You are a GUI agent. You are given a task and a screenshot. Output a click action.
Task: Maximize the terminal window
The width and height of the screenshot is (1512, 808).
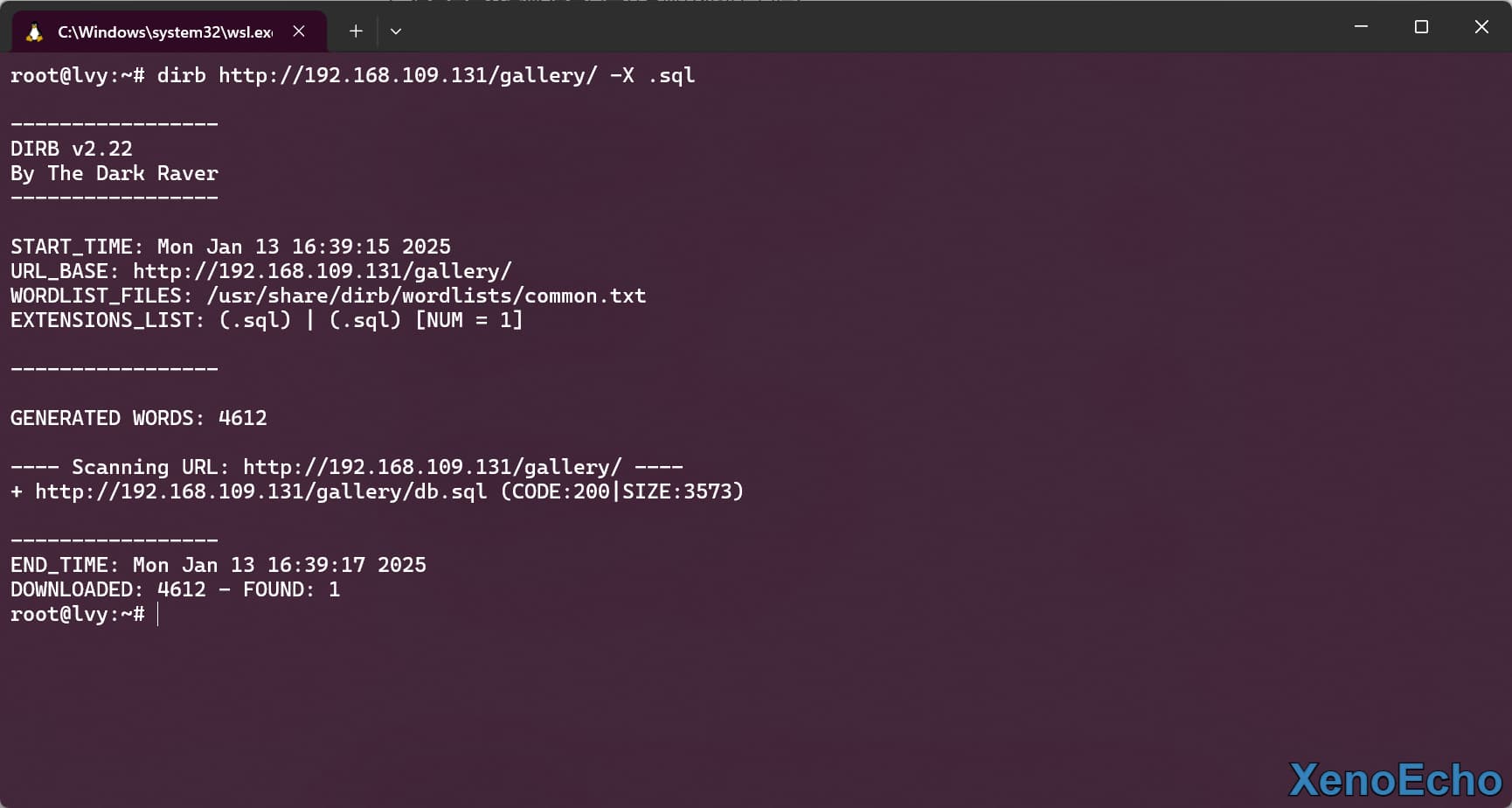[1421, 27]
